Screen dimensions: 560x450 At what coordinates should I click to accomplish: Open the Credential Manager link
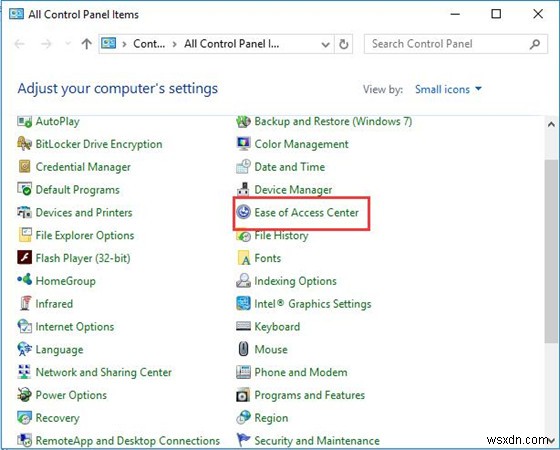click(83, 167)
